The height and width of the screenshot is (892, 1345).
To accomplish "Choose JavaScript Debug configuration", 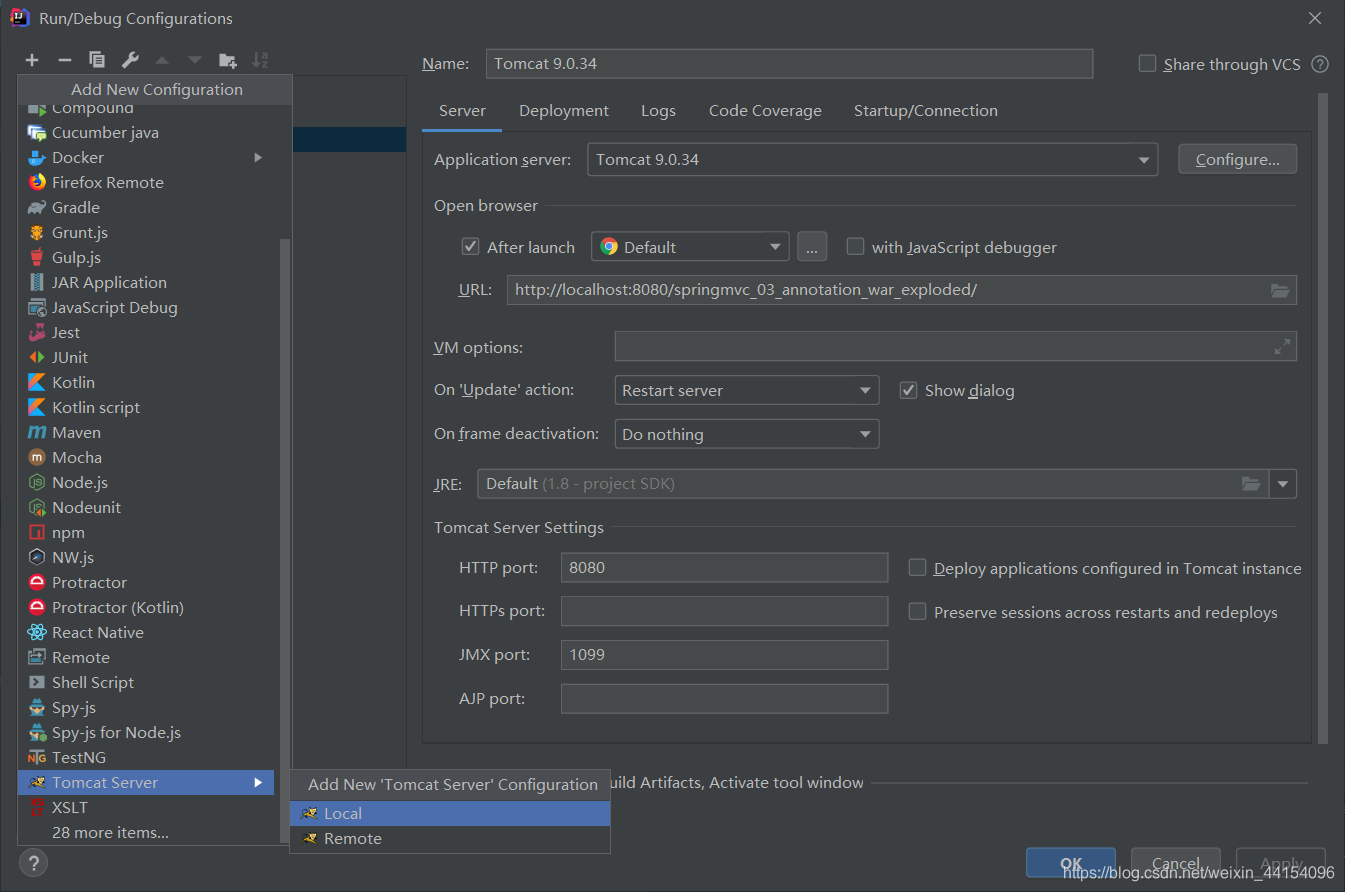I will pos(146,307).
